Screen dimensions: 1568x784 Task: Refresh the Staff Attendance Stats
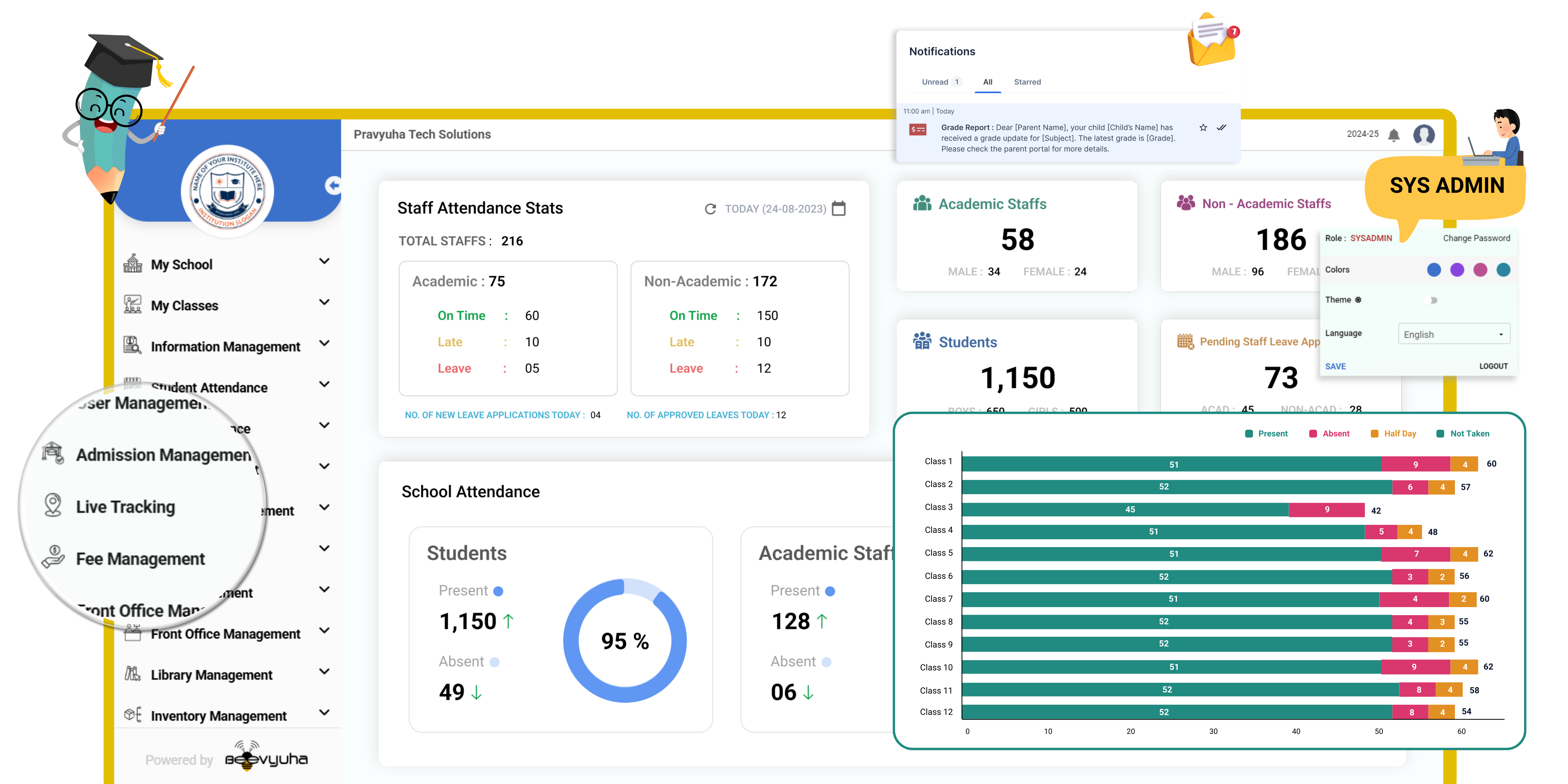tap(710, 209)
